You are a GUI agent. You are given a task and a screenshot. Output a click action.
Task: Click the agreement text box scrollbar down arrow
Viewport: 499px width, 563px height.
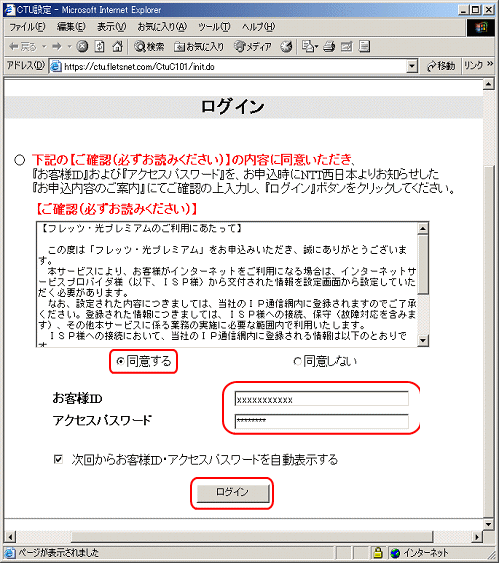coord(423,340)
